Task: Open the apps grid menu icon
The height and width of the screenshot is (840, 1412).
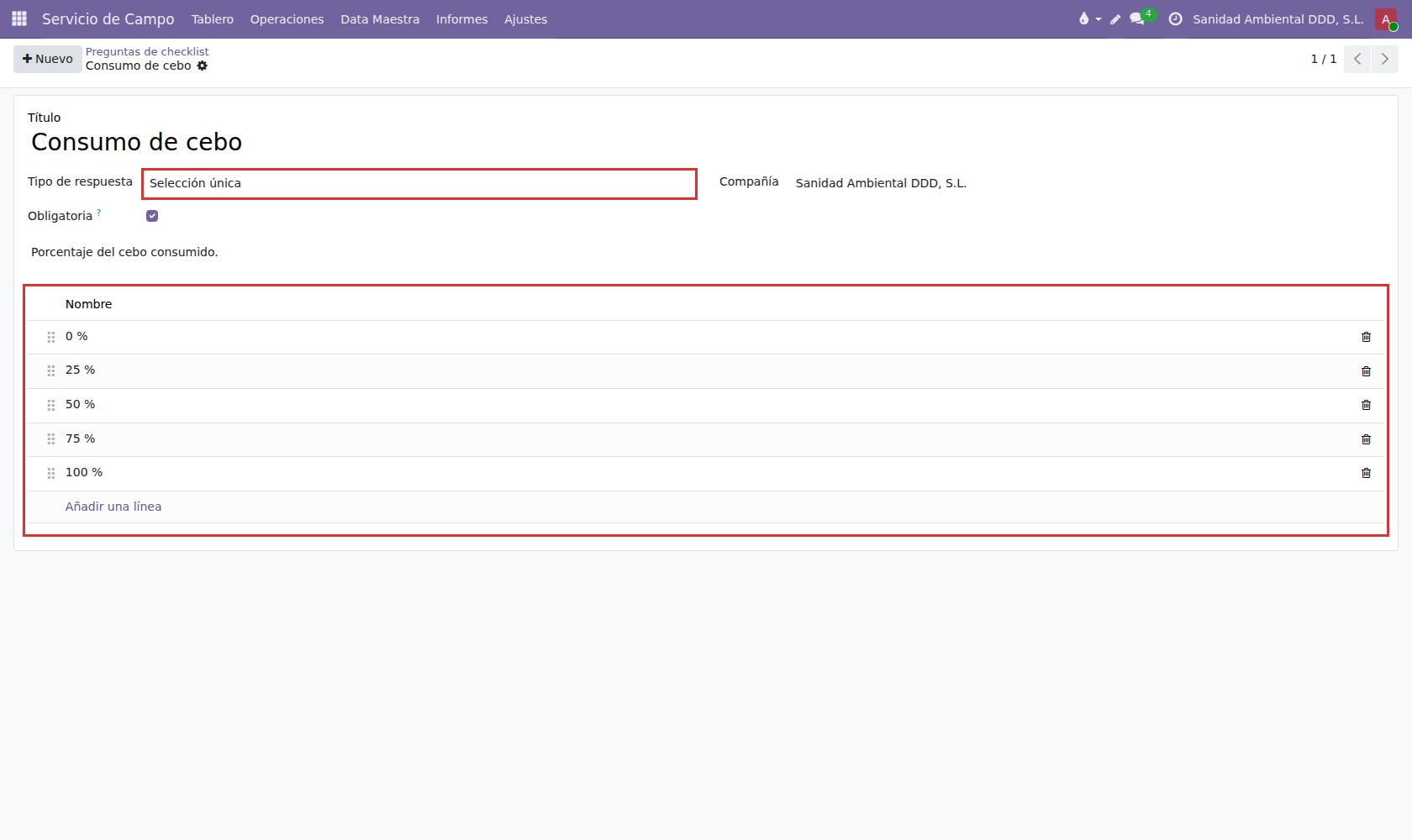Action: [19, 18]
